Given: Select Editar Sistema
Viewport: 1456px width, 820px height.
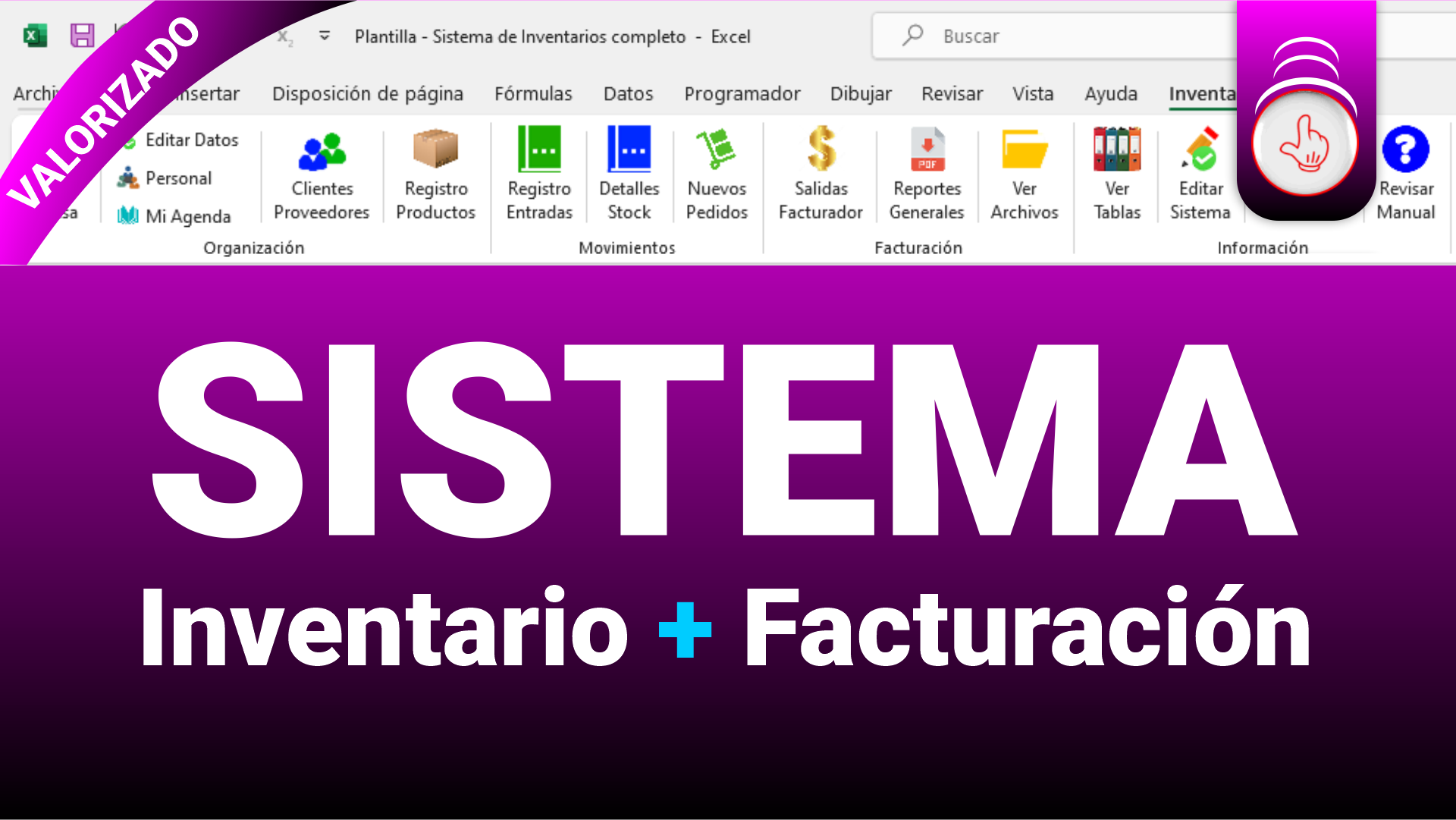Looking at the screenshot, I should [x=1200, y=173].
